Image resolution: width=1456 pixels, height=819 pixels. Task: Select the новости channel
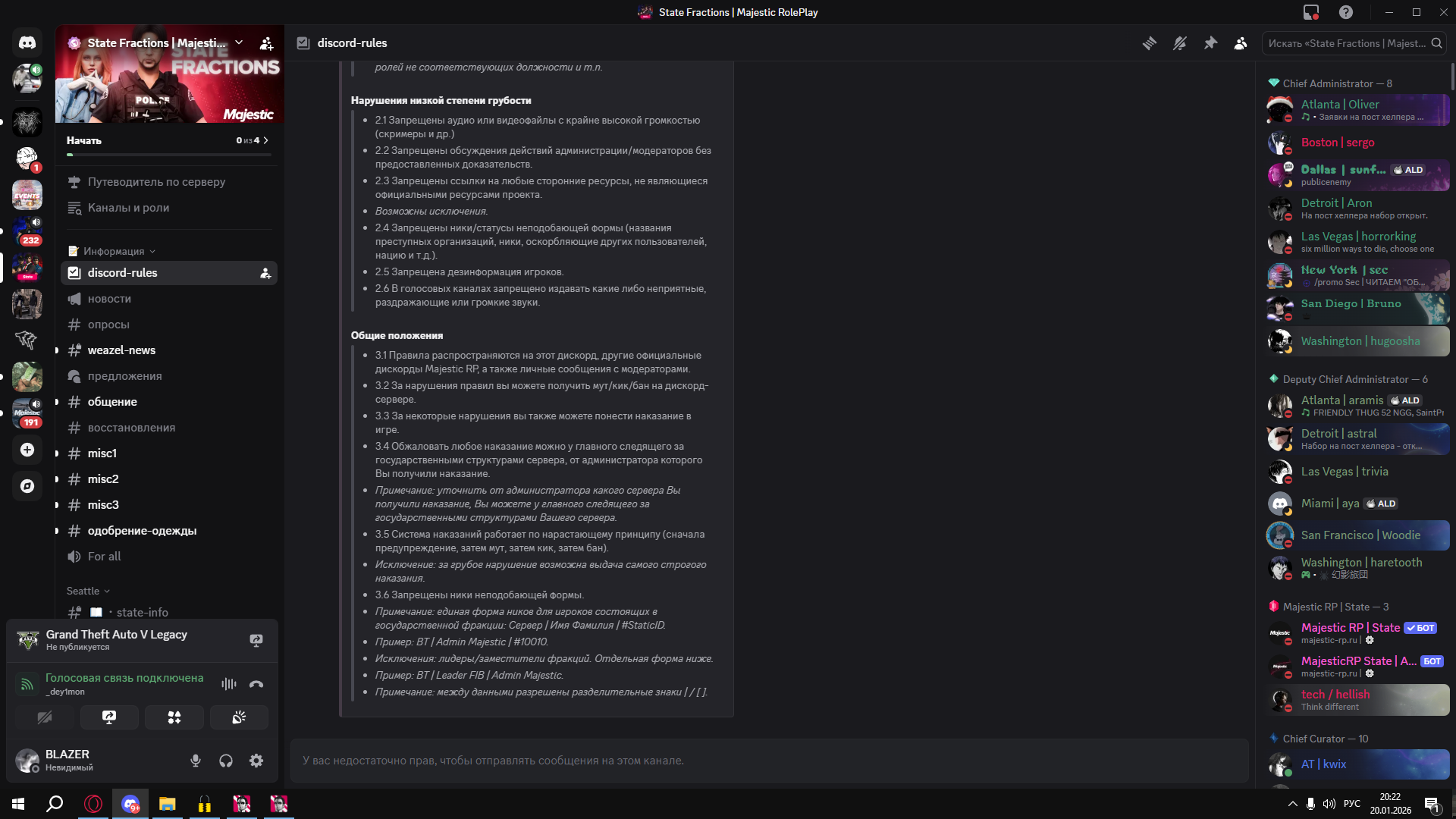pyautogui.click(x=168, y=299)
